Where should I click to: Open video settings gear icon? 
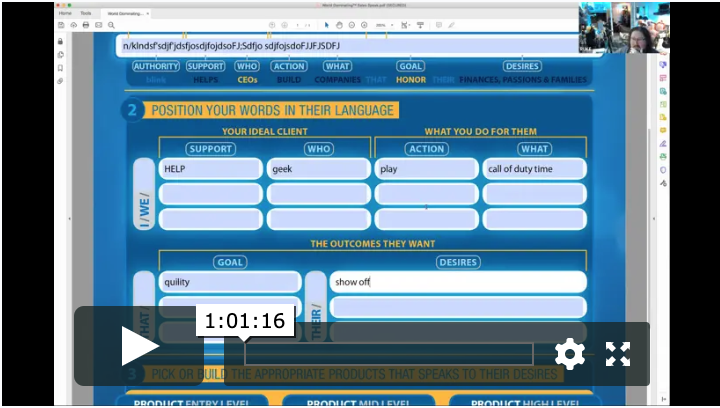pyautogui.click(x=569, y=353)
